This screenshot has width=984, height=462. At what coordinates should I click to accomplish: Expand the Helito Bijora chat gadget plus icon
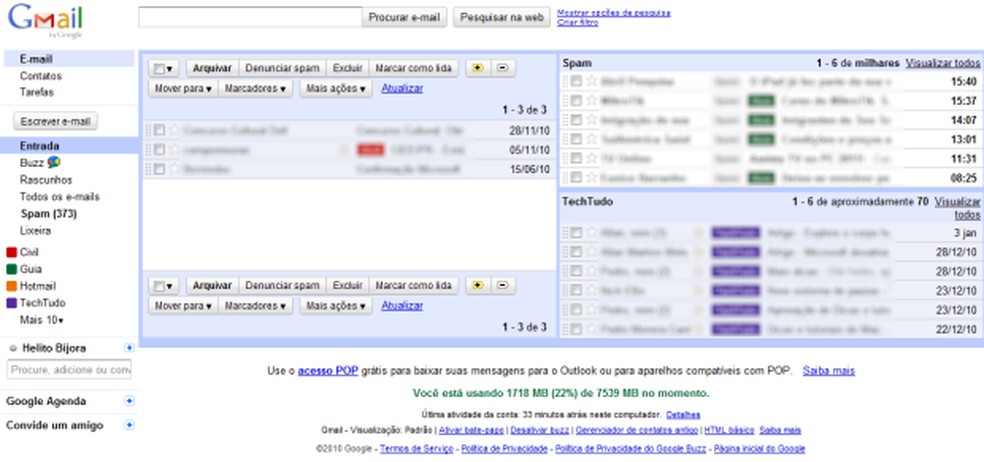129,348
